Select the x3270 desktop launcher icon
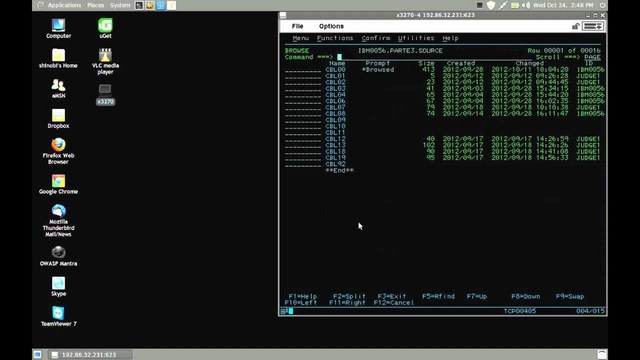 [105, 94]
